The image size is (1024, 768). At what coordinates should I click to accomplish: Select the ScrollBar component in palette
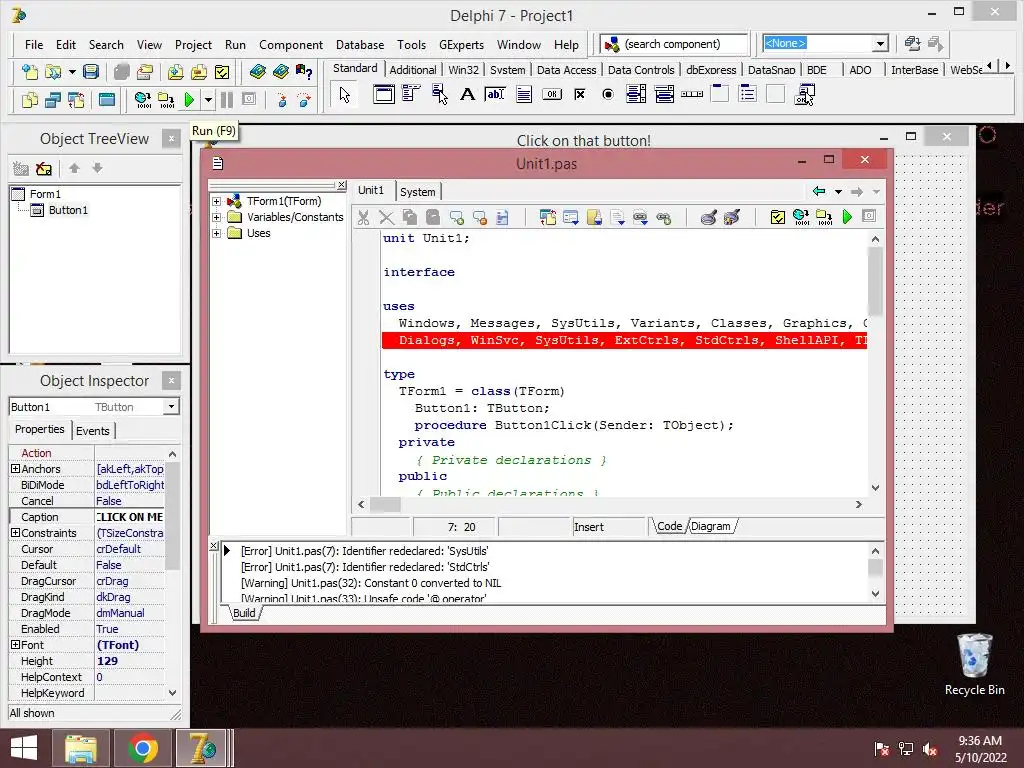(x=692, y=95)
